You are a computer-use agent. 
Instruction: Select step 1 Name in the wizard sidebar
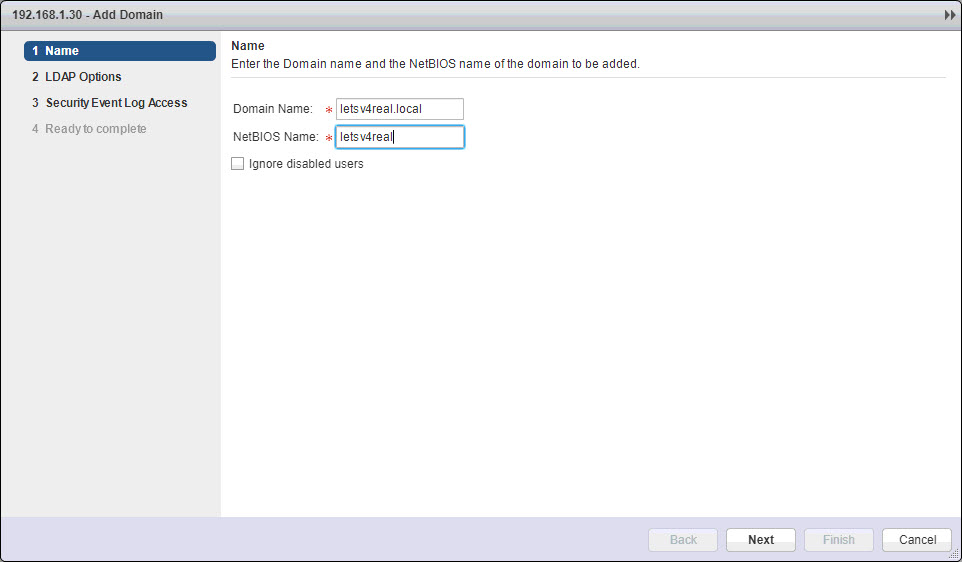(119, 51)
